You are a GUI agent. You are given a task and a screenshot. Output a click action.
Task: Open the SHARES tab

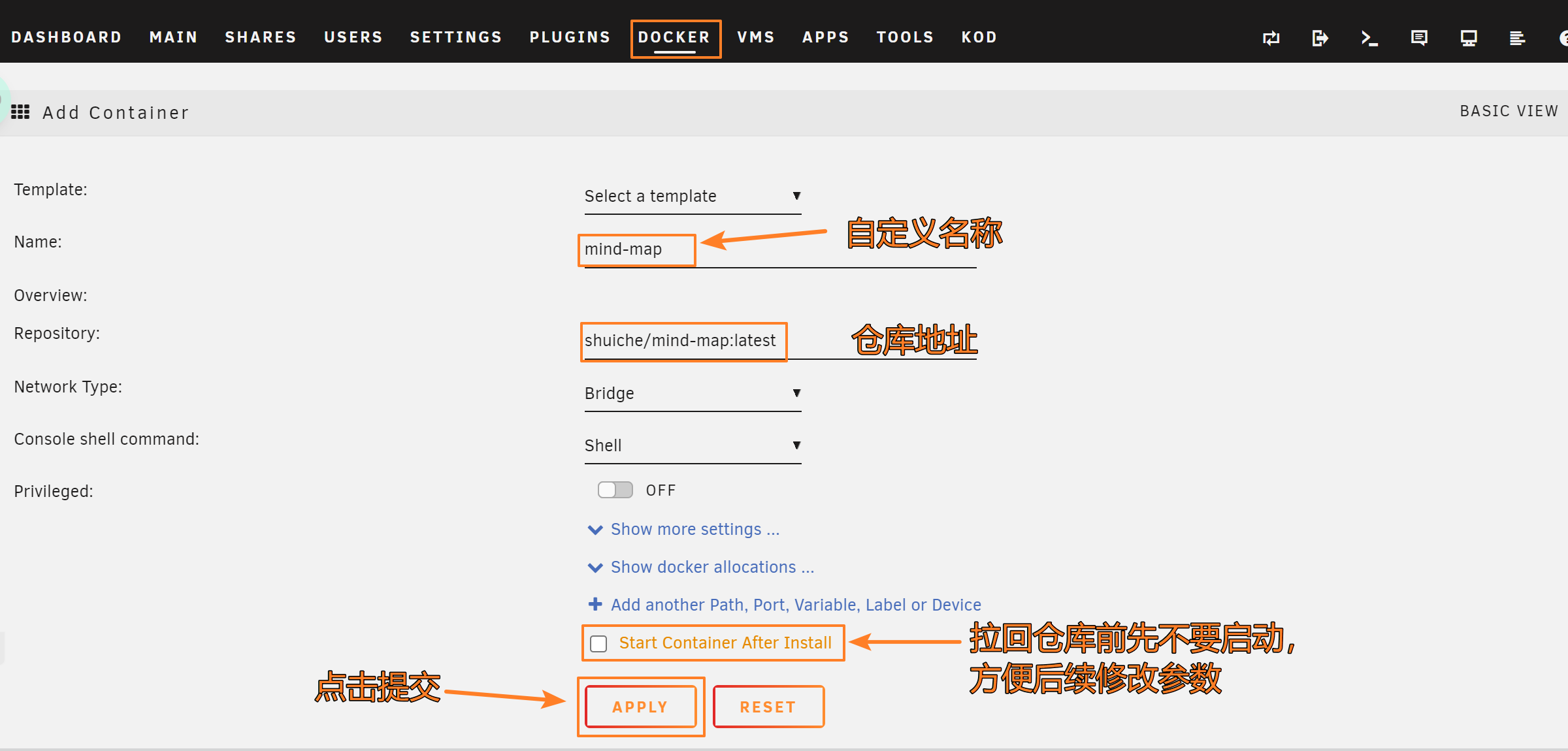click(261, 37)
